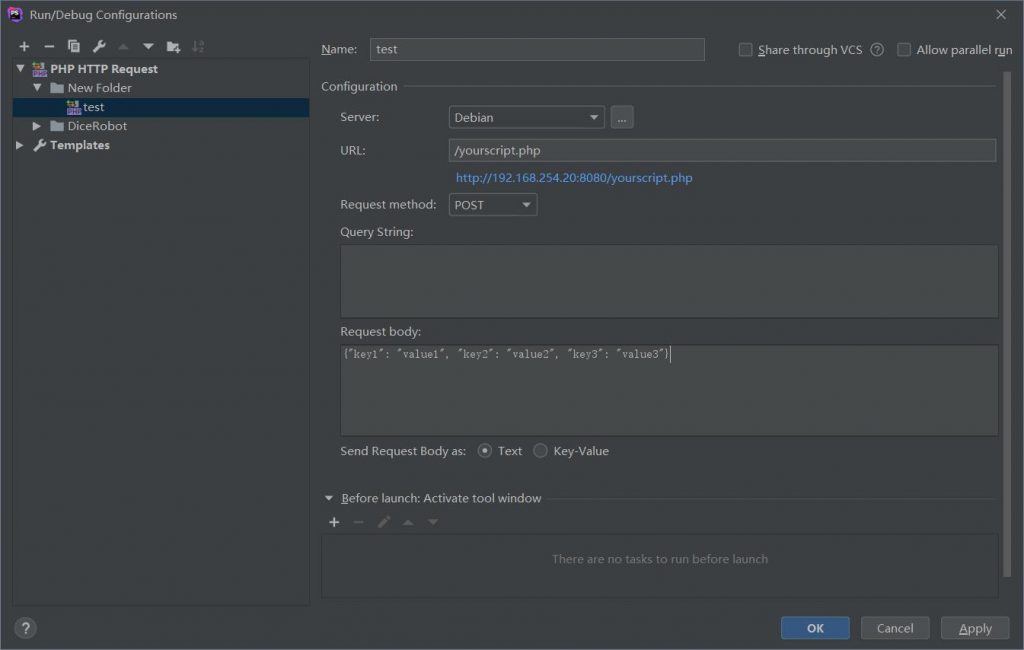Collapse Before launch section
The height and width of the screenshot is (650, 1024).
point(328,498)
